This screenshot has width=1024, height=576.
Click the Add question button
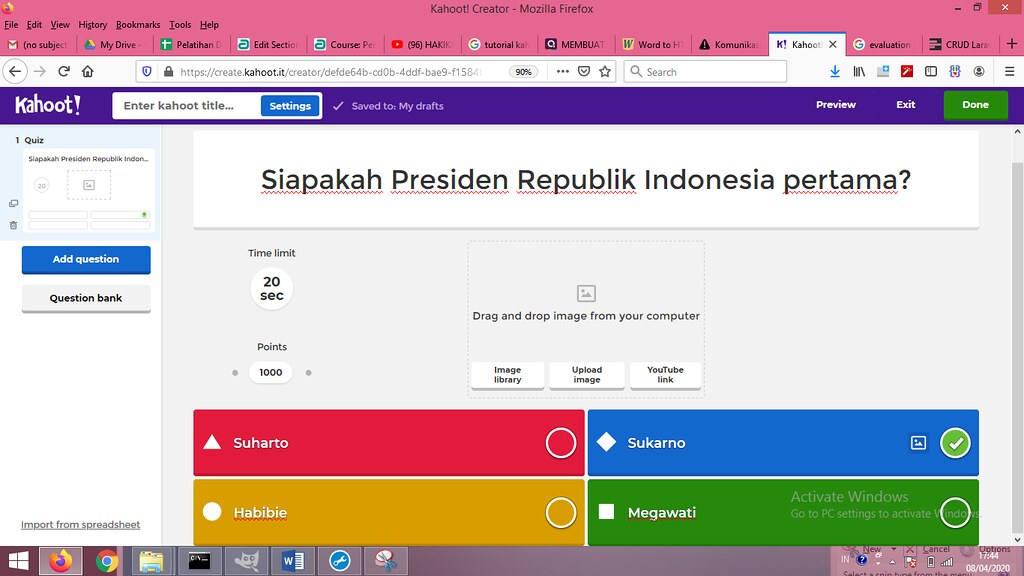[x=86, y=259]
